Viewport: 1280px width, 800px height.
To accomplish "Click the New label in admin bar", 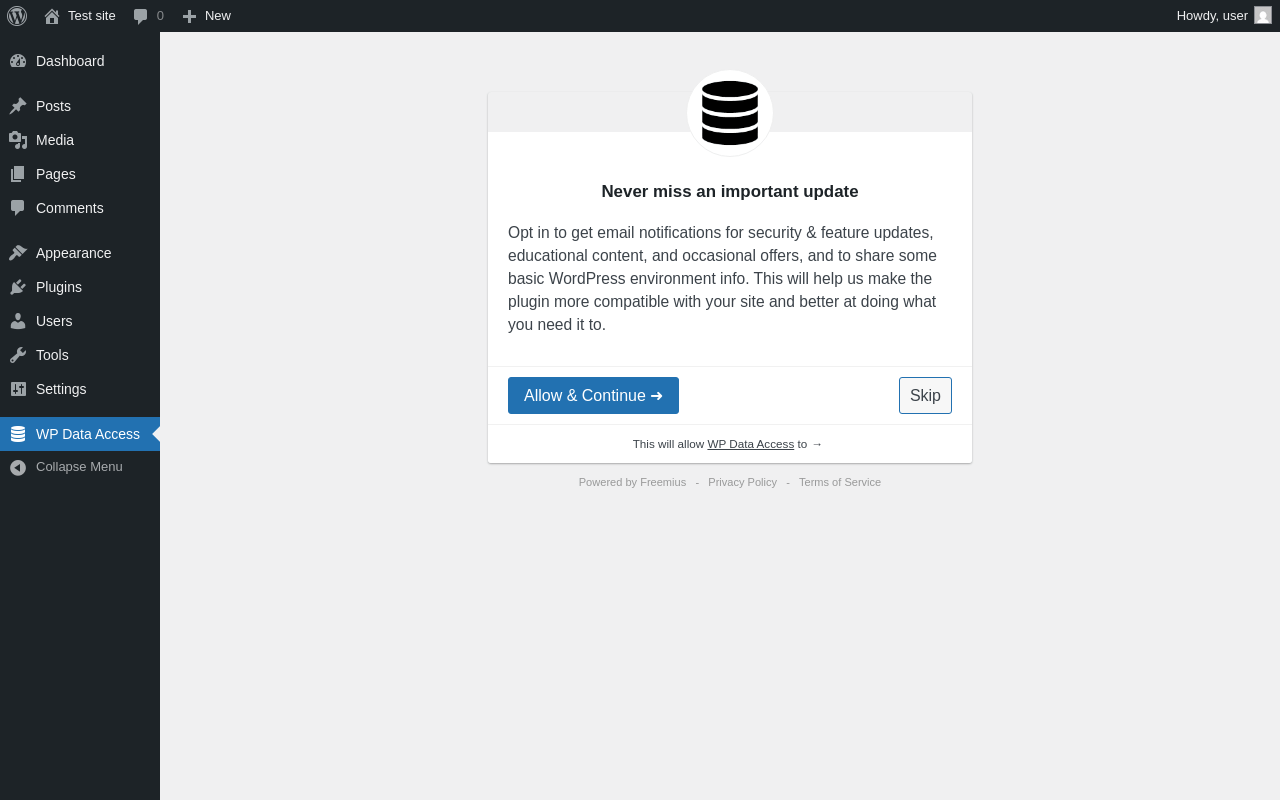I will click(x=218, y=16).
